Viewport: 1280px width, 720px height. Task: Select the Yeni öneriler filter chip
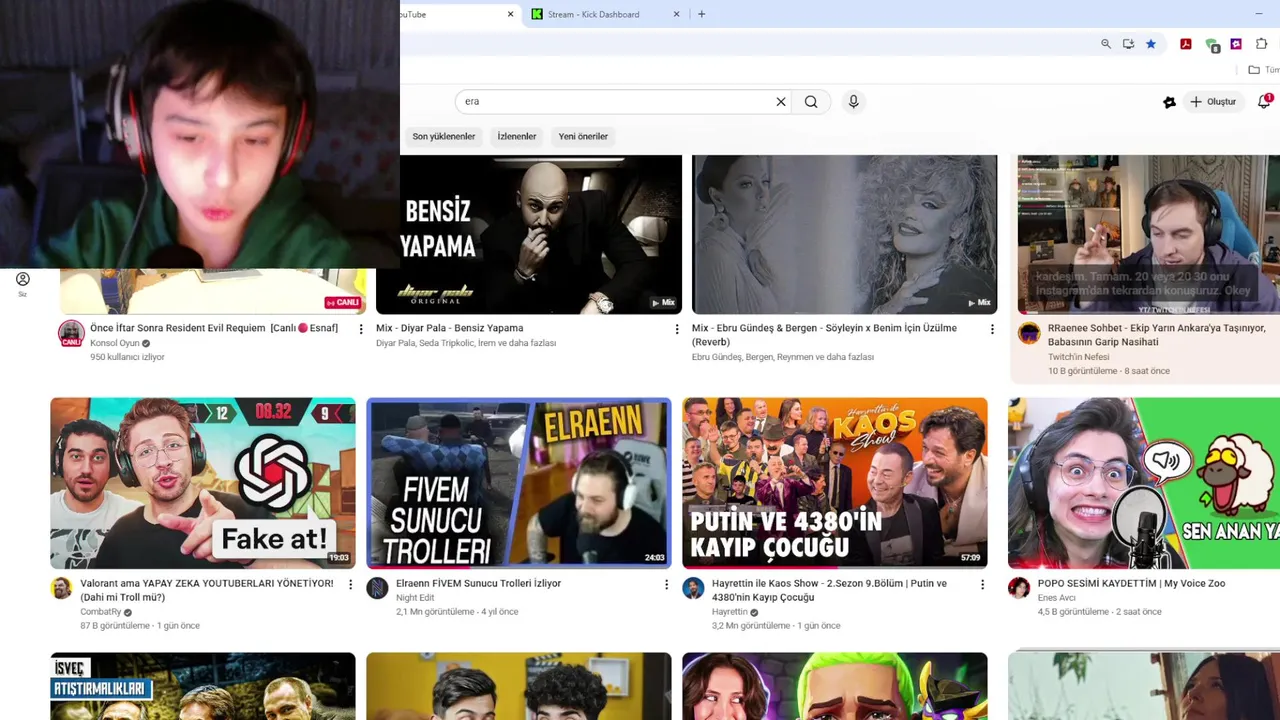pos(583,136)
